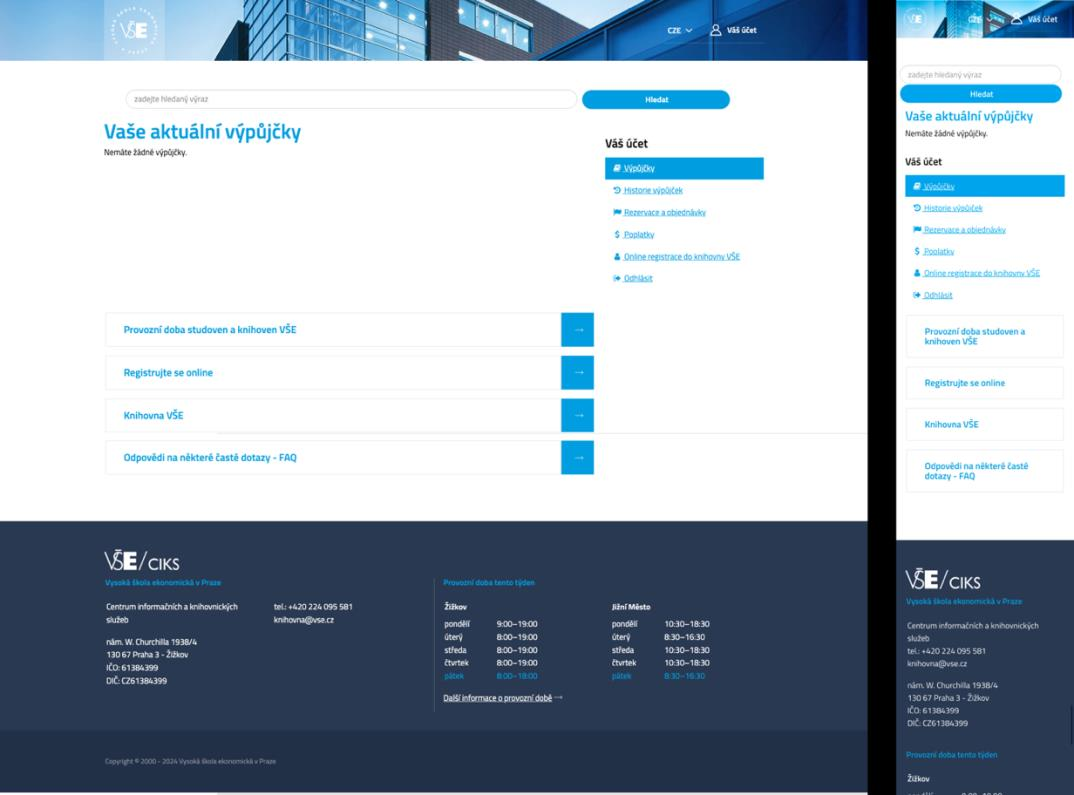The height and width of the screenshot is (795, 1074).
Task: Click the Hledat button in wide layout
Action: point(655,99)
